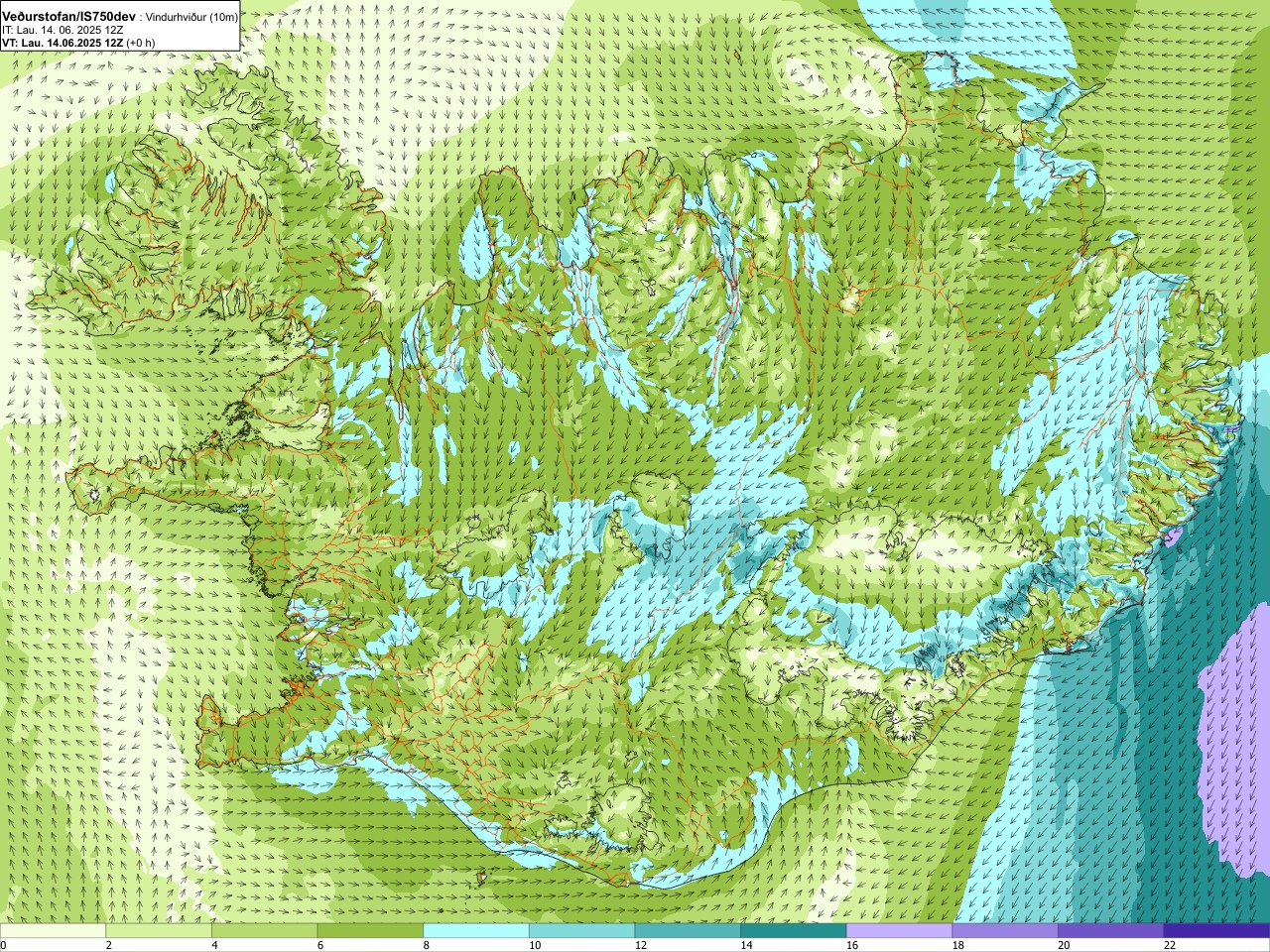1270x952 pixels.
Task: Click the legend scale label "18"
Action: point(957,945)
